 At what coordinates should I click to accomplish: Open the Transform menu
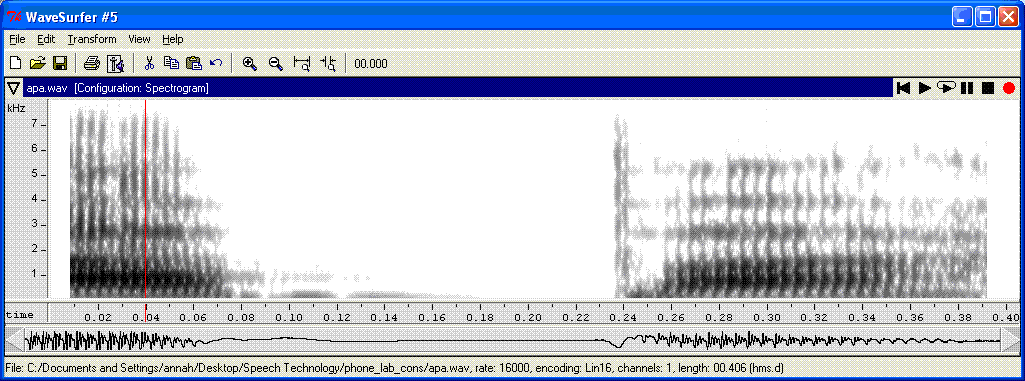(92, 39)
